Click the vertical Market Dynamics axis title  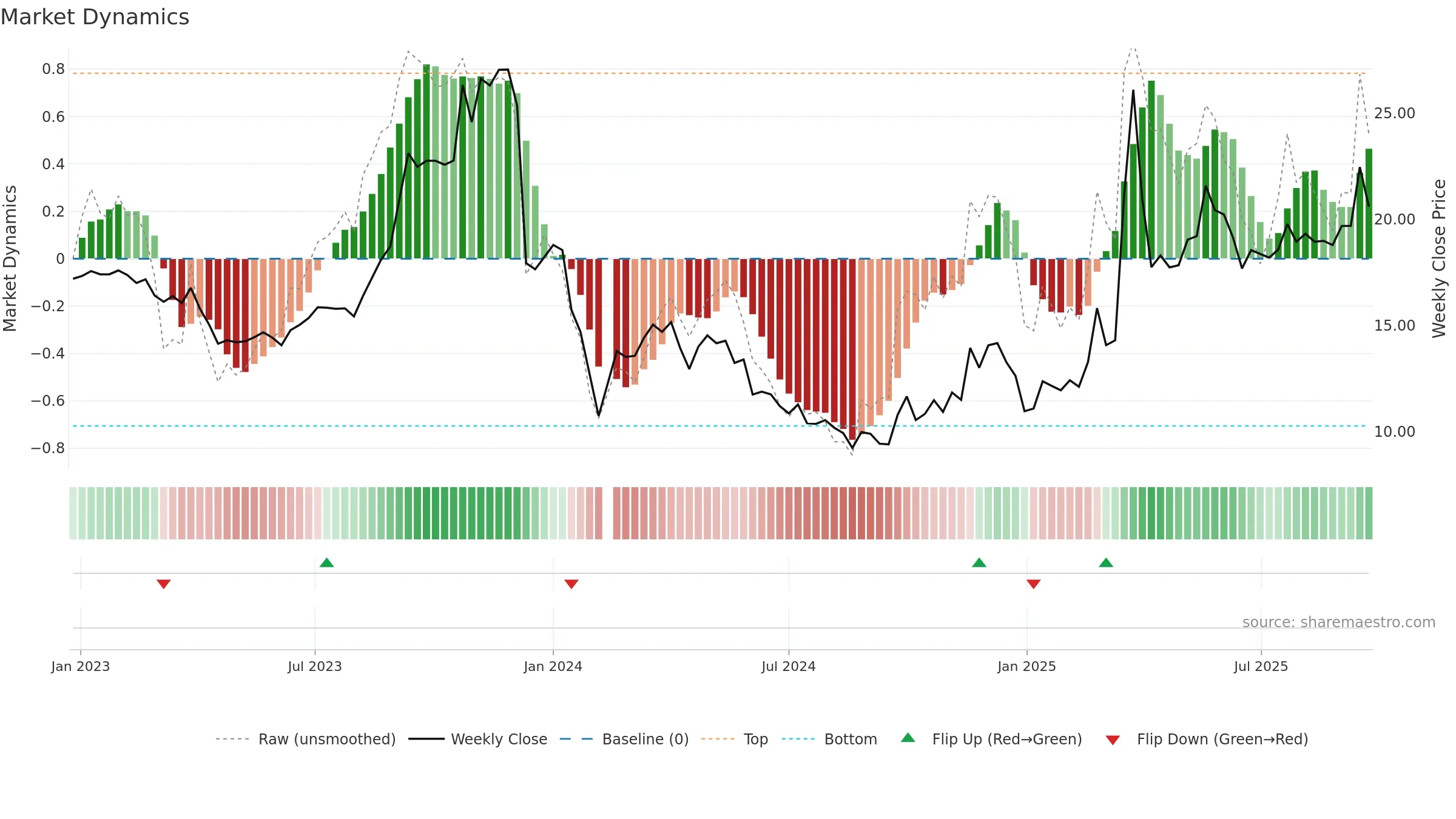click(10, 258)
